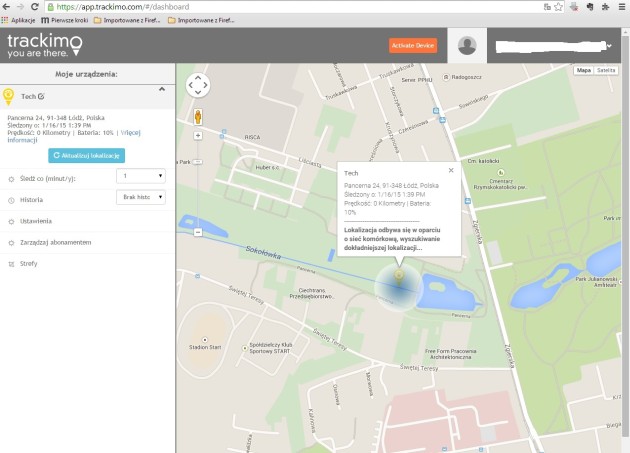The width and height of the screenshot is (630, 453).
Task: Click the yellow device marker on the map
Action: pos(399,272)
